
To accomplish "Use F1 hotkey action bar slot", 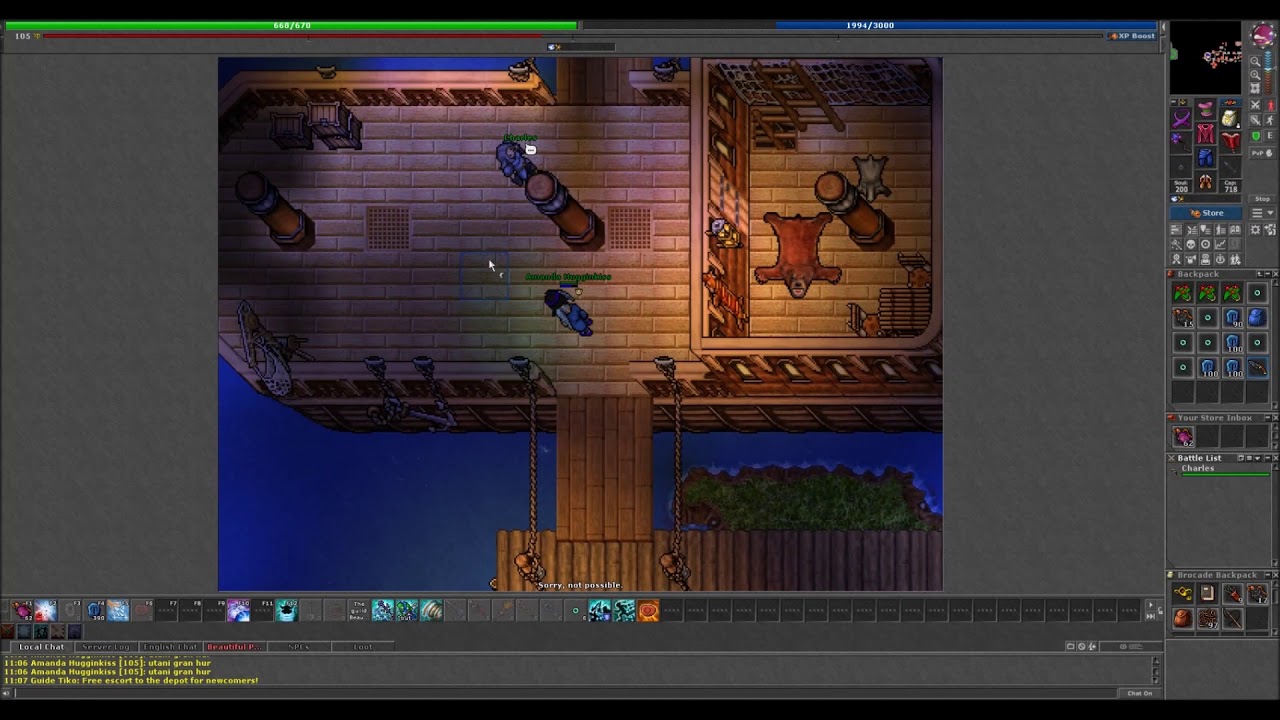I will (x=22, y=610).
